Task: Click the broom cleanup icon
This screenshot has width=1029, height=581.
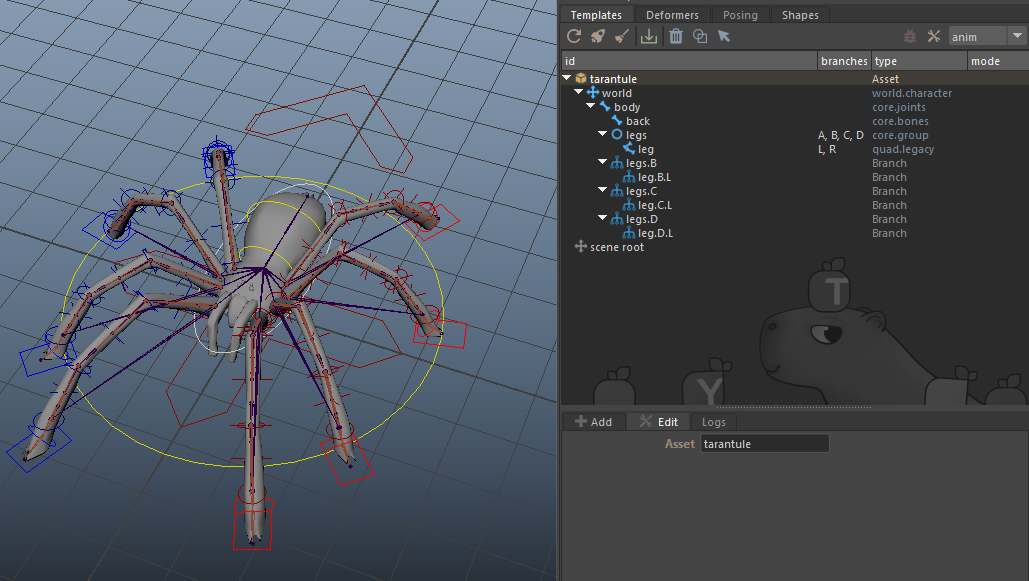Action: pyautogui.click(x=622, y=36)
